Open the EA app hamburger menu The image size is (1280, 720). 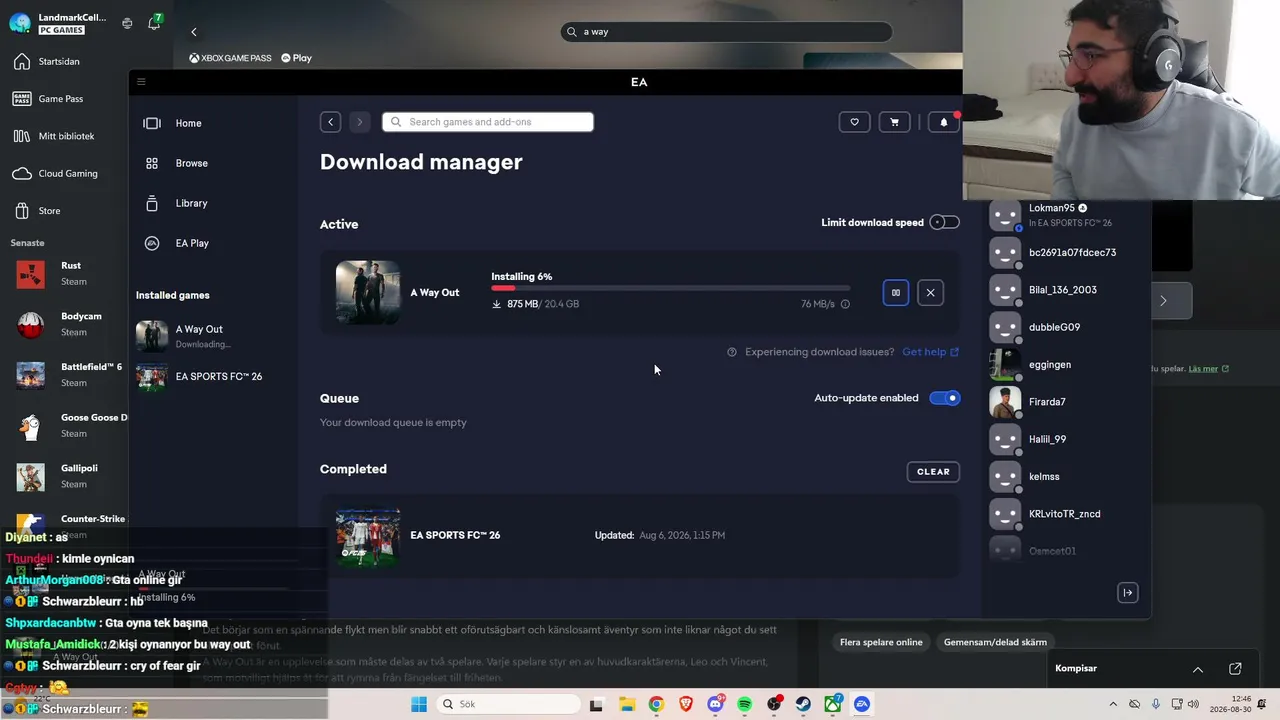(141, 82)
